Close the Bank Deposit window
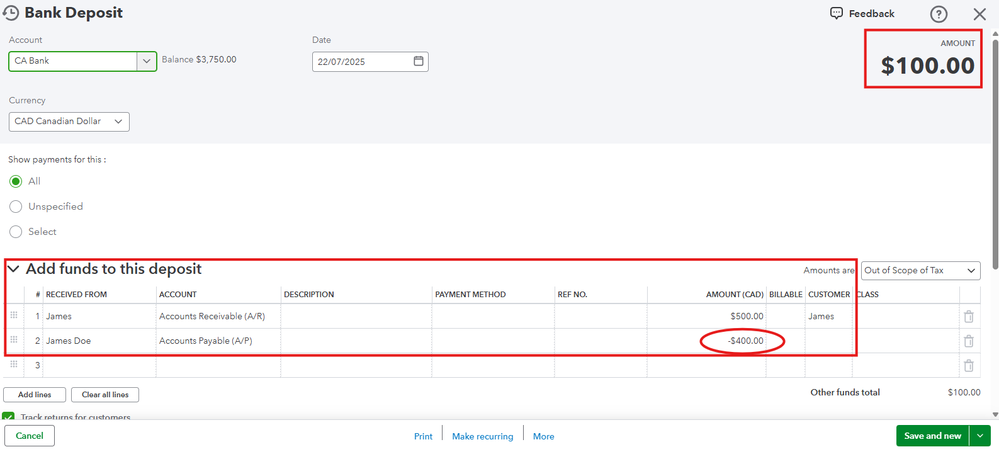Viewport: 999px width, 454px height. pyautogui.click(x=979, y=14)
